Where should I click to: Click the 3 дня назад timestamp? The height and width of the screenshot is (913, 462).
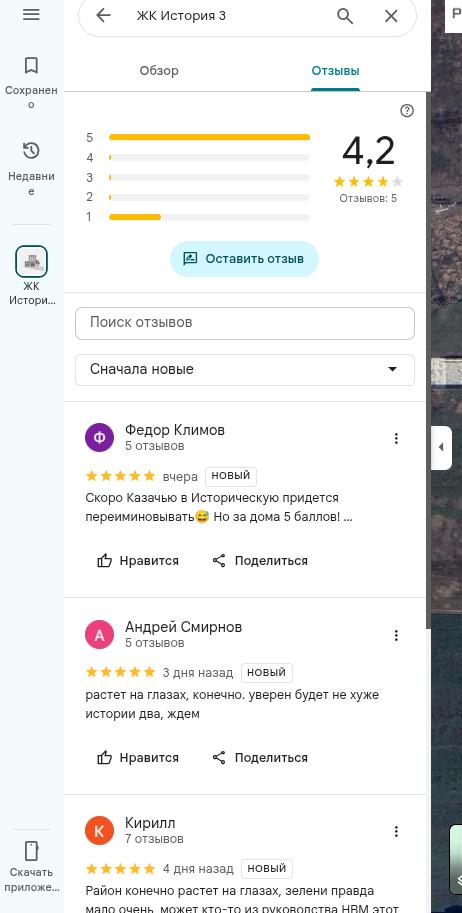pos(198,673)
